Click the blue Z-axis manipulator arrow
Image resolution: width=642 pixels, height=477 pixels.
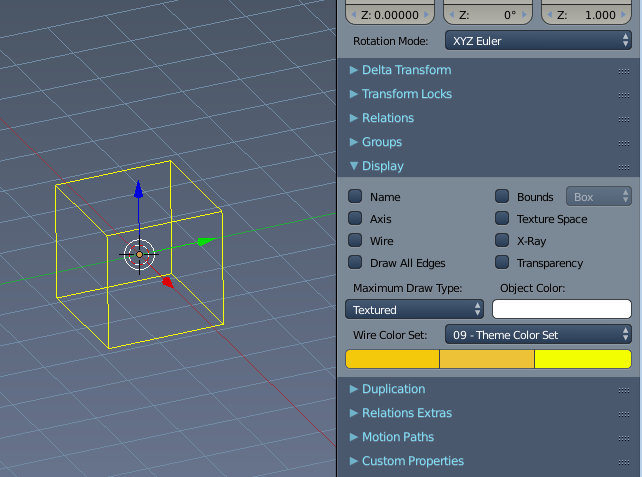coord(138,190)
